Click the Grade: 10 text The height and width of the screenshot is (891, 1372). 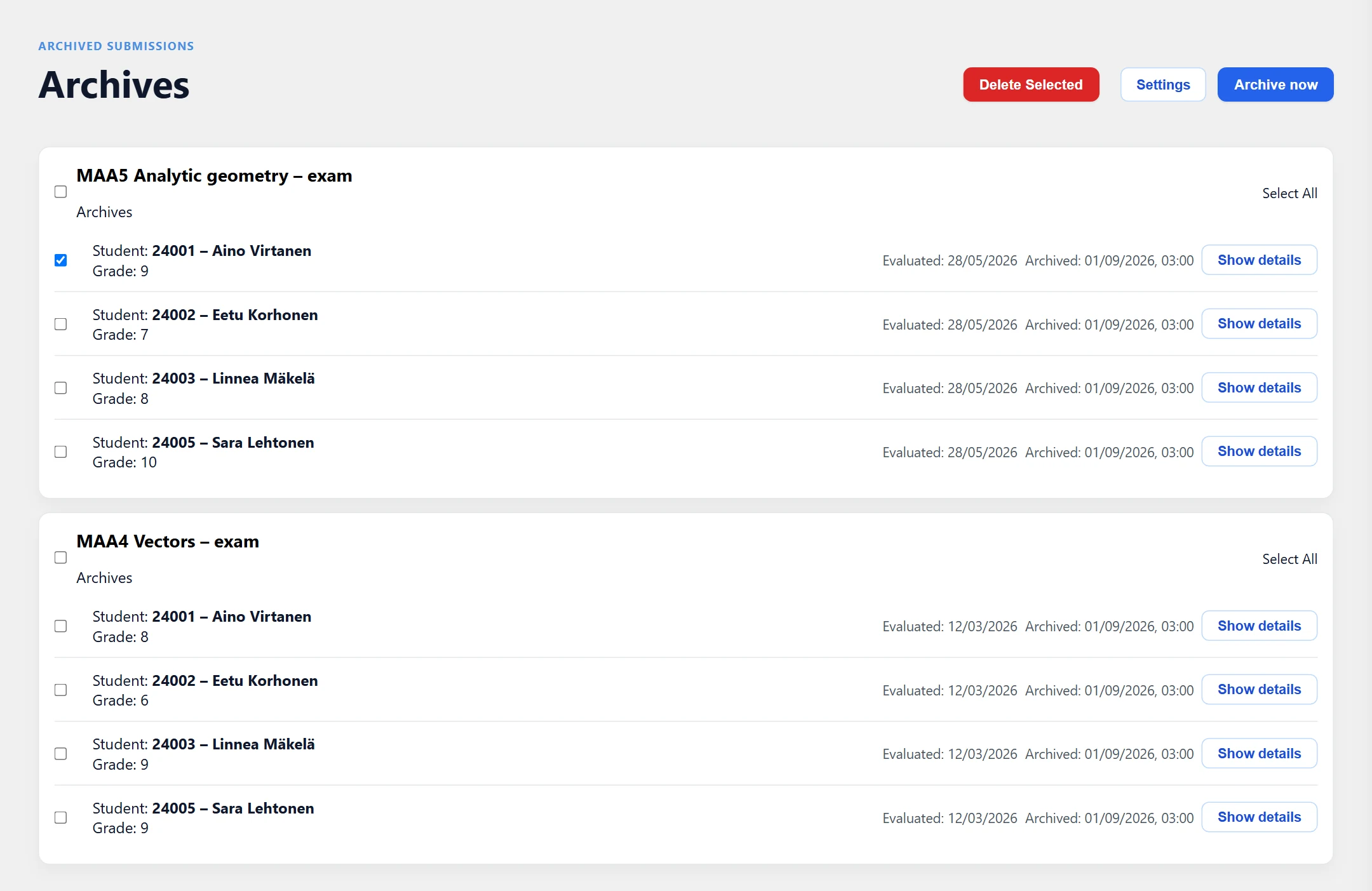124,462
